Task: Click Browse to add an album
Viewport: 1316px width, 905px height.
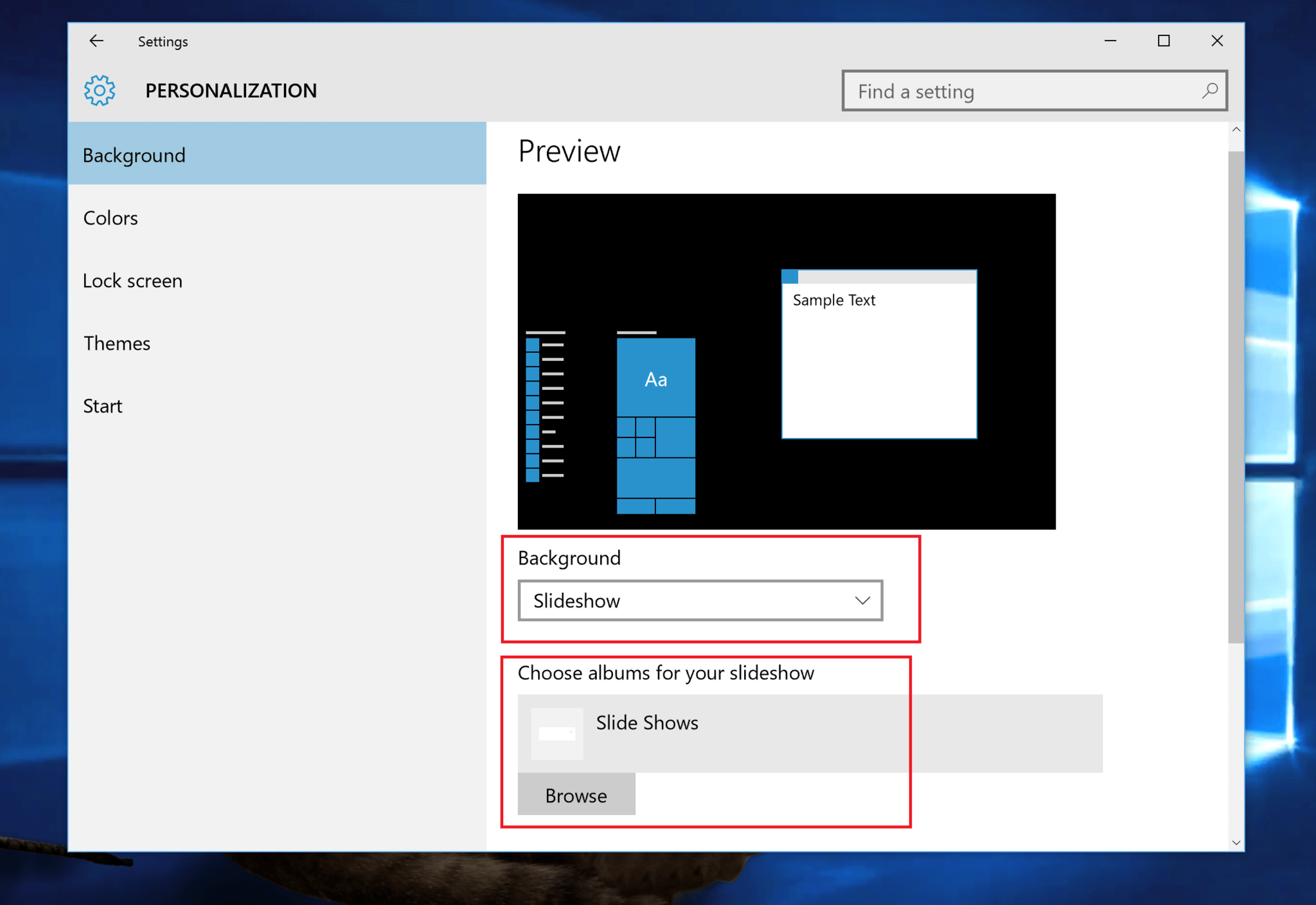Action: (576, 795)
